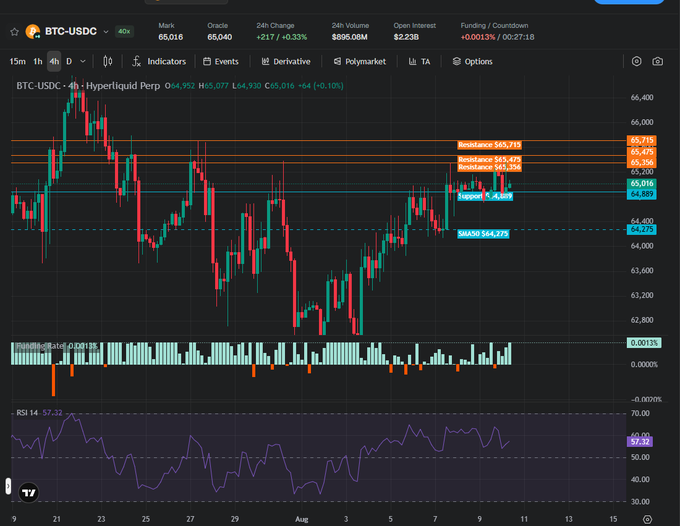
Task: Open the Derivative toolbar option
Action: point(286,62)
